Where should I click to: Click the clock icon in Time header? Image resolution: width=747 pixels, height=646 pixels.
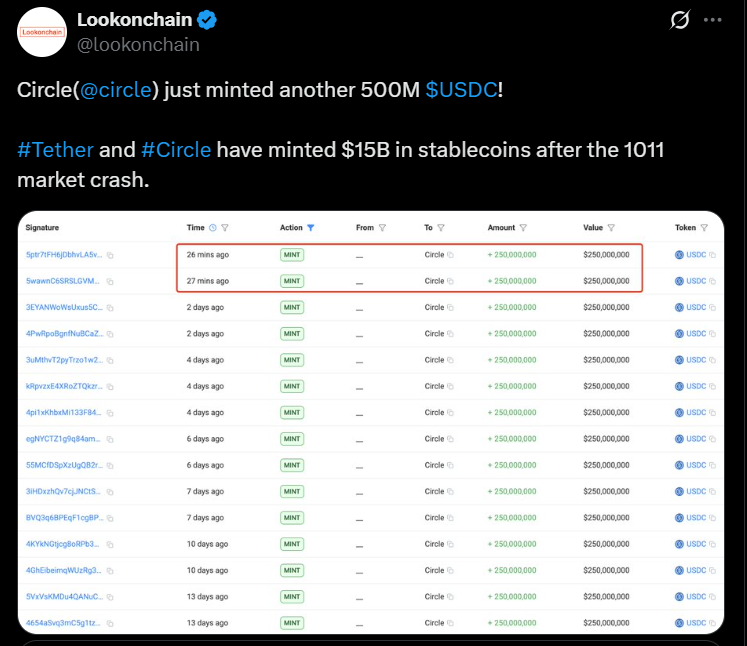coord(211,228)
